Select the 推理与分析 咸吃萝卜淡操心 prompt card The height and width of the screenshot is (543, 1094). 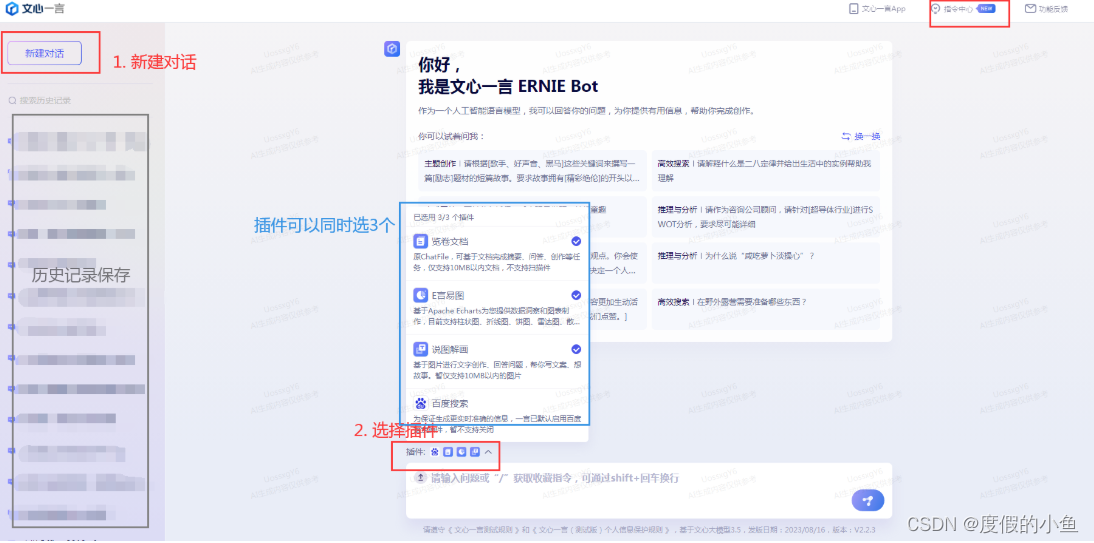point(765,263)
